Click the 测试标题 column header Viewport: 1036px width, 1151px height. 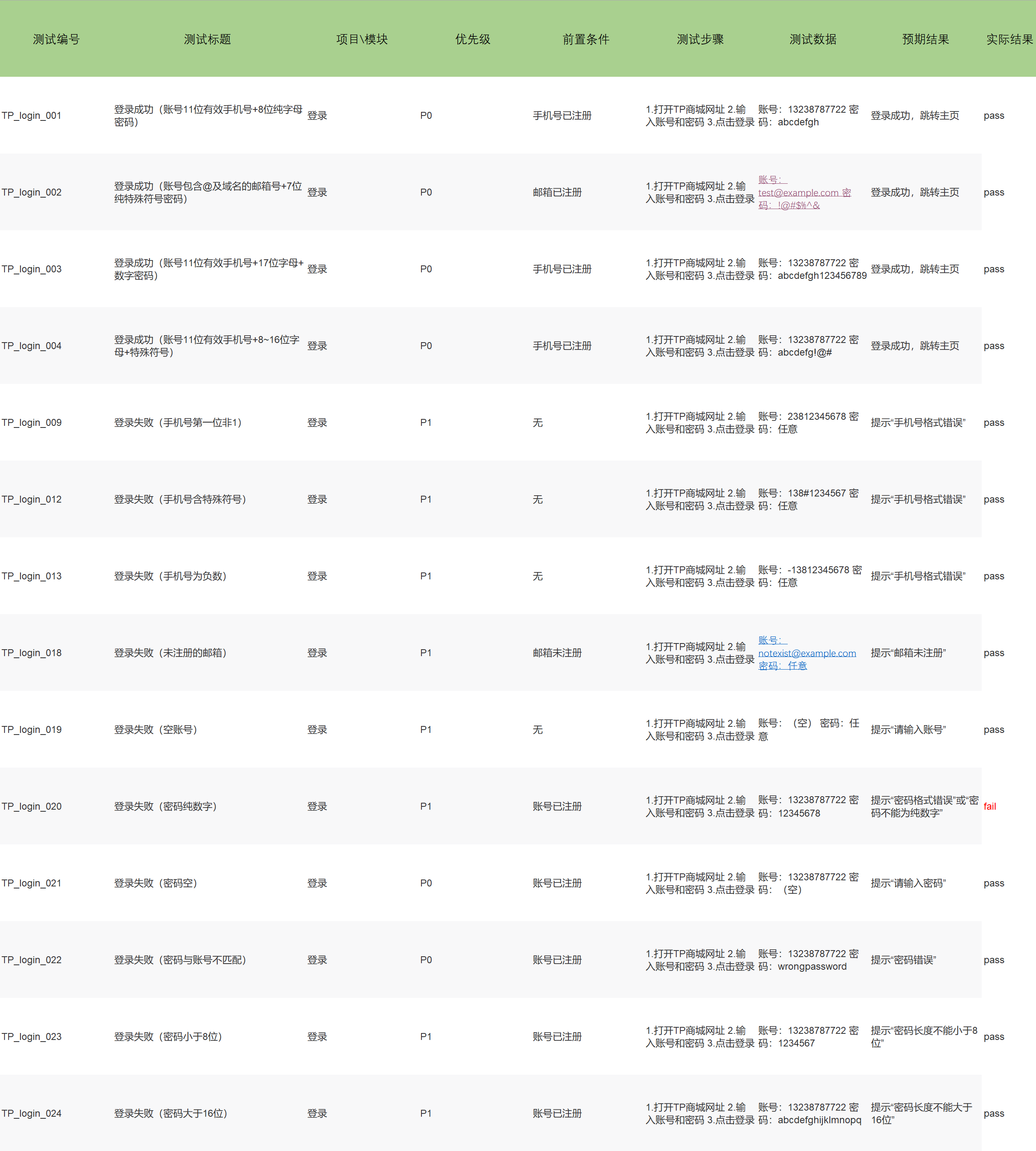pos(207,39)
